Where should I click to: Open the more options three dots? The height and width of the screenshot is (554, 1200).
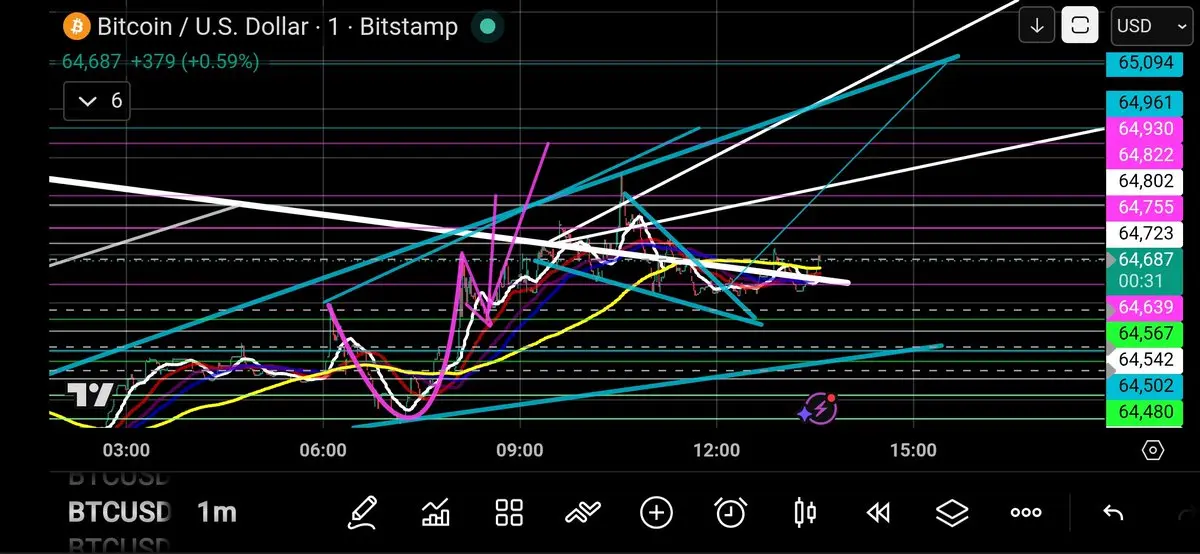[x=1026, y=513]
